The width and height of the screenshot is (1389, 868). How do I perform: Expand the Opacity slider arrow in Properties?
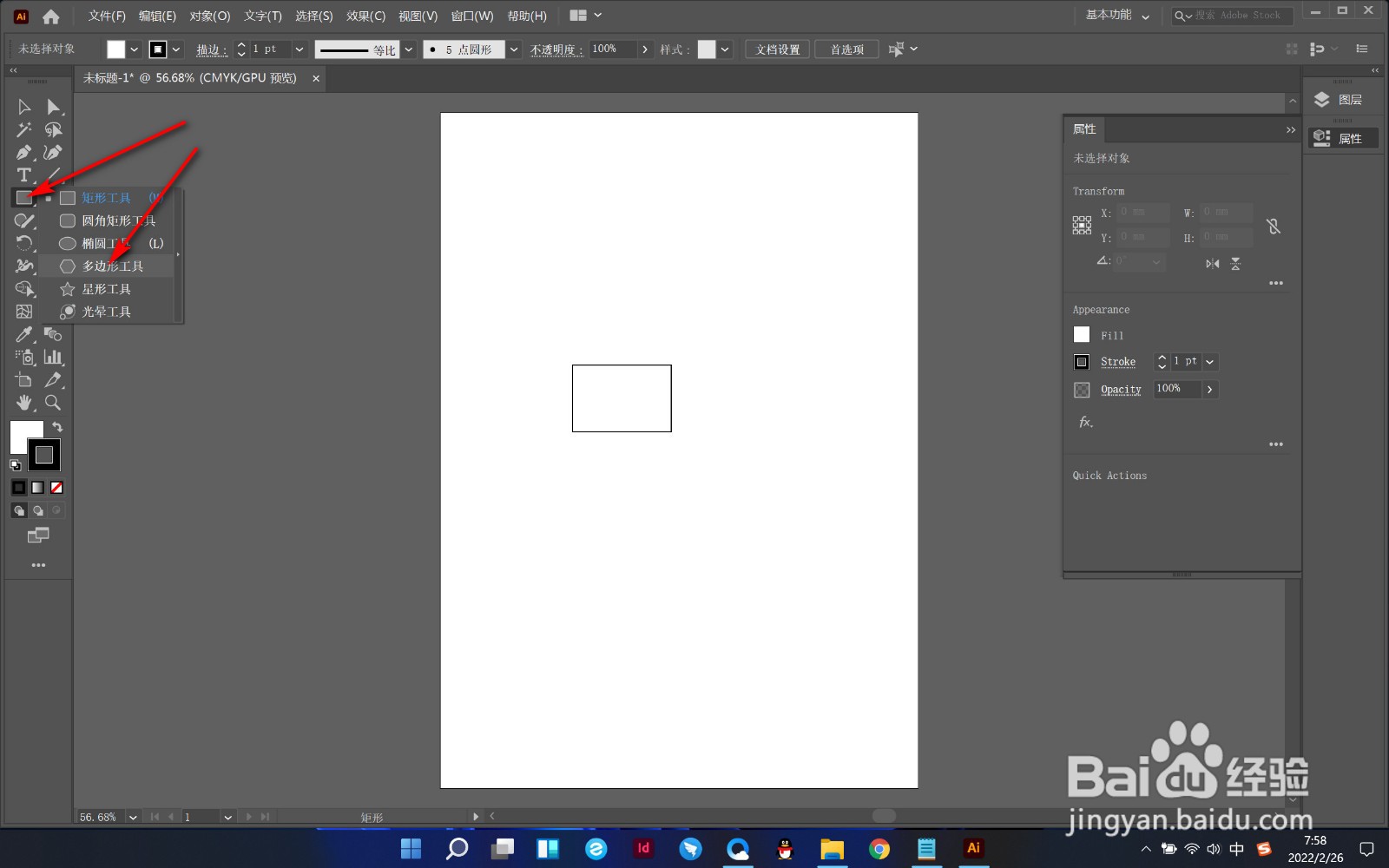[1210, 390]
